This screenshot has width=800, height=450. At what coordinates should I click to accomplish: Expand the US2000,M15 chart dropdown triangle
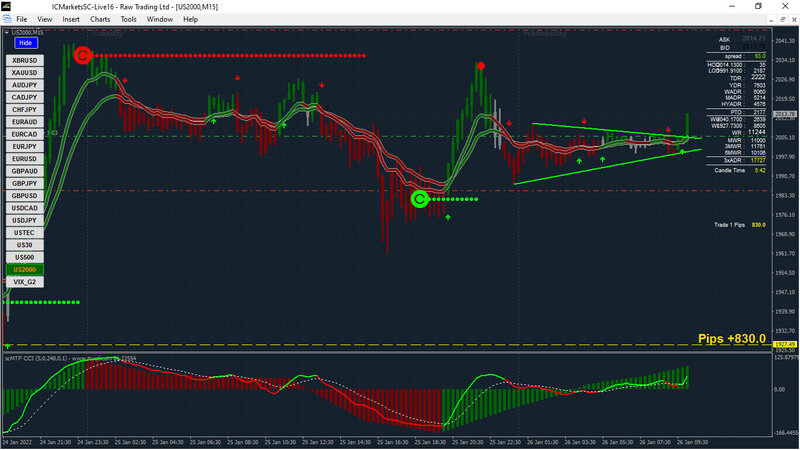7,33
